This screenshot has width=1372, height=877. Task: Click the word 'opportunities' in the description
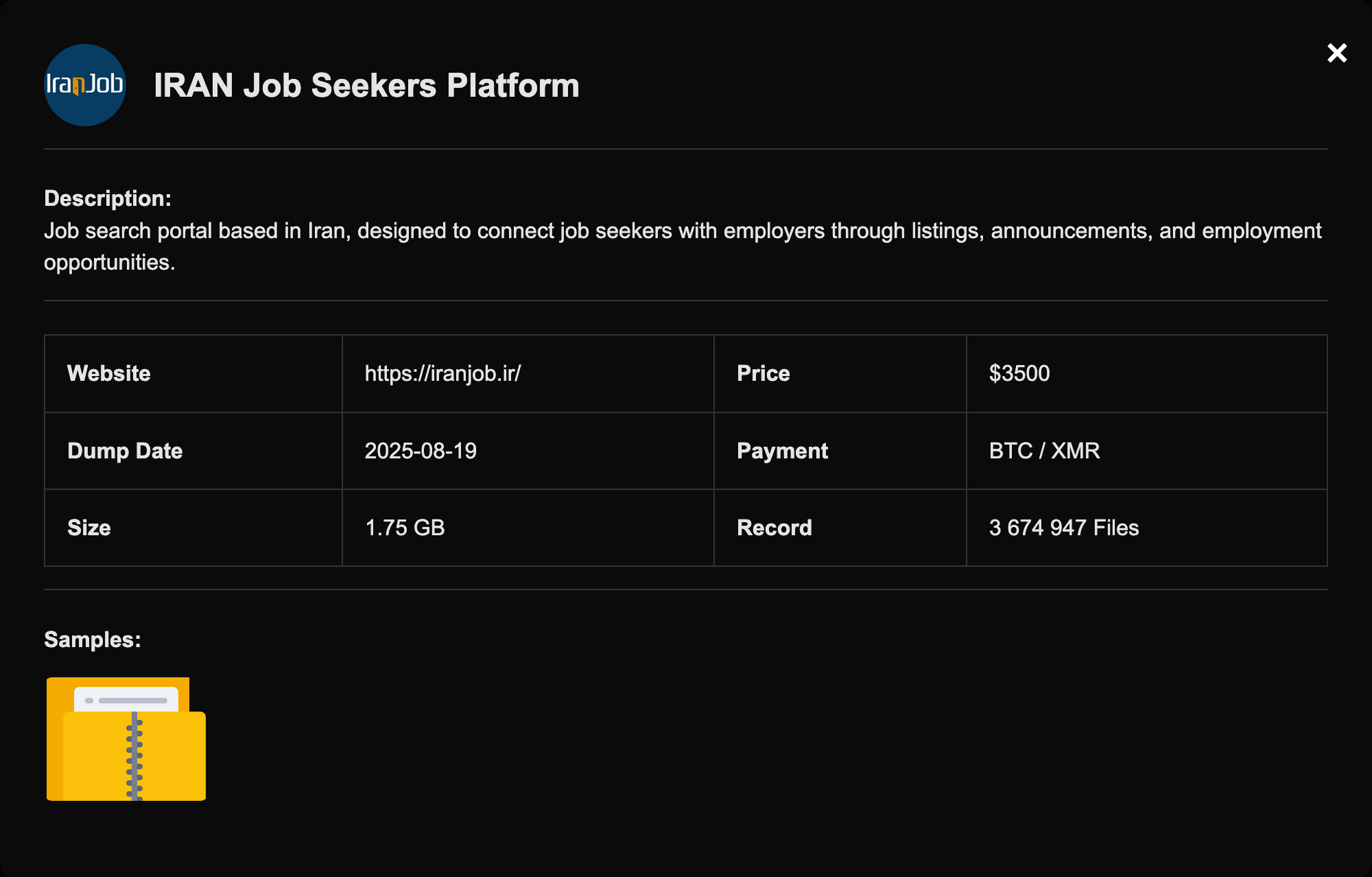(x=107, y=263)
